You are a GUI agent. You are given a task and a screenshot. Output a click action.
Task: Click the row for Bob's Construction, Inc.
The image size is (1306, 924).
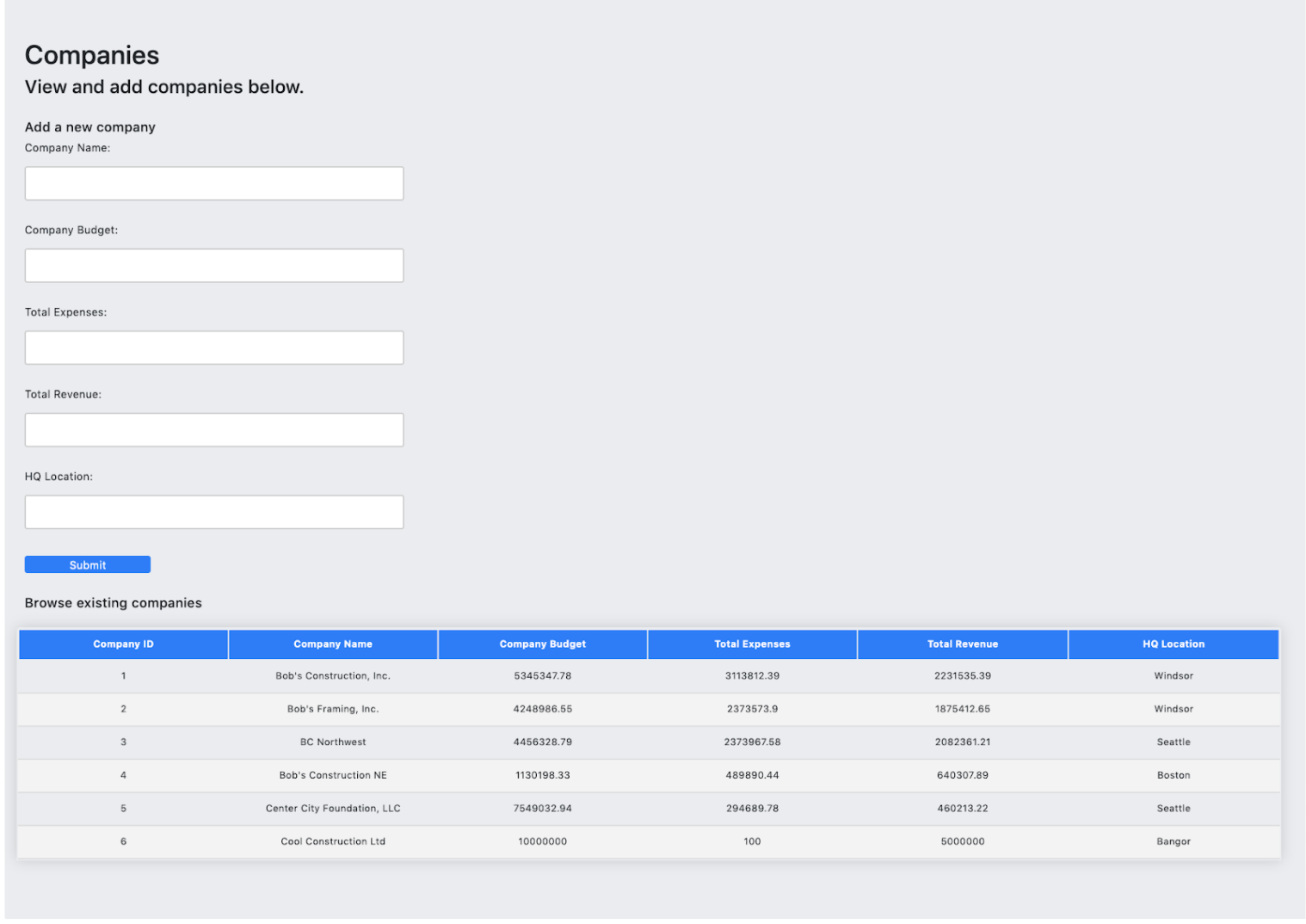(333, 675)
